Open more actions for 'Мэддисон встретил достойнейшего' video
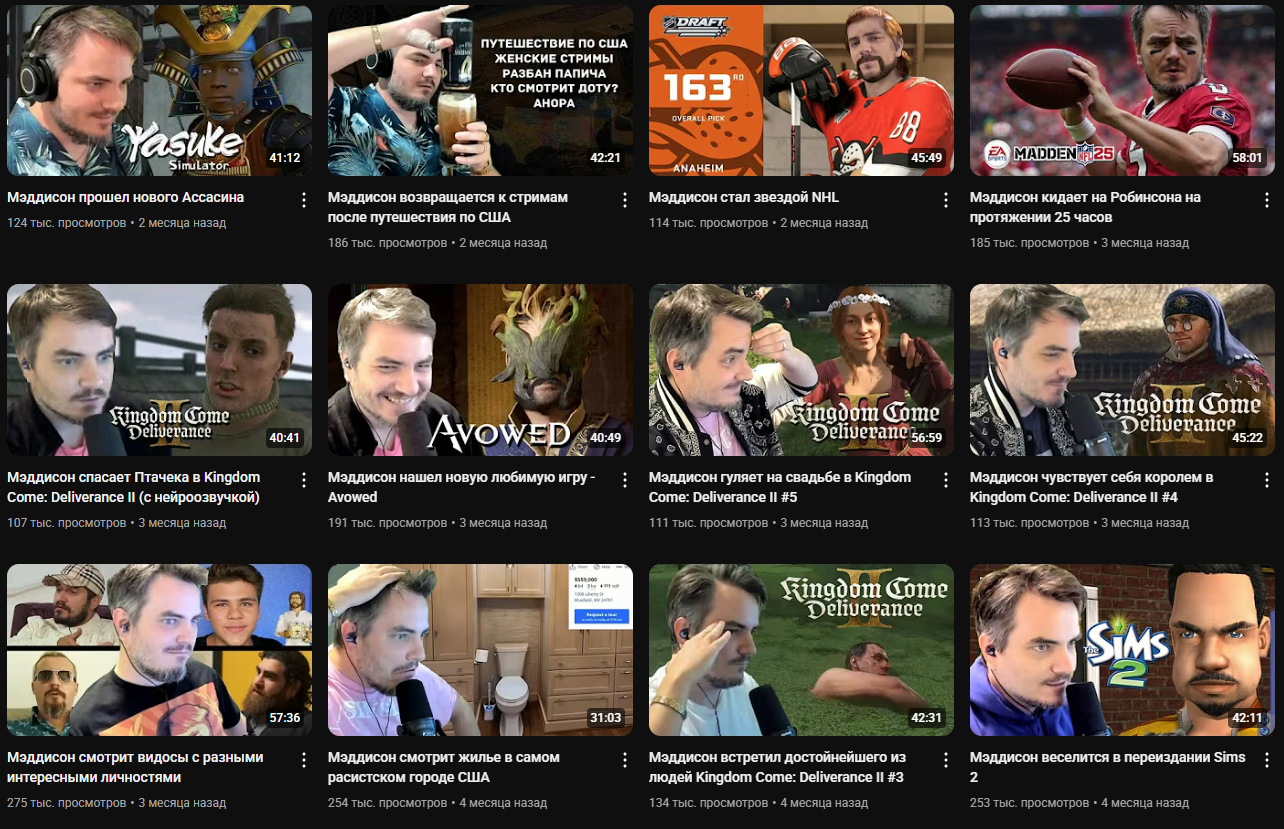Viewport: 1284px width, 829px height. pos(946,760)
